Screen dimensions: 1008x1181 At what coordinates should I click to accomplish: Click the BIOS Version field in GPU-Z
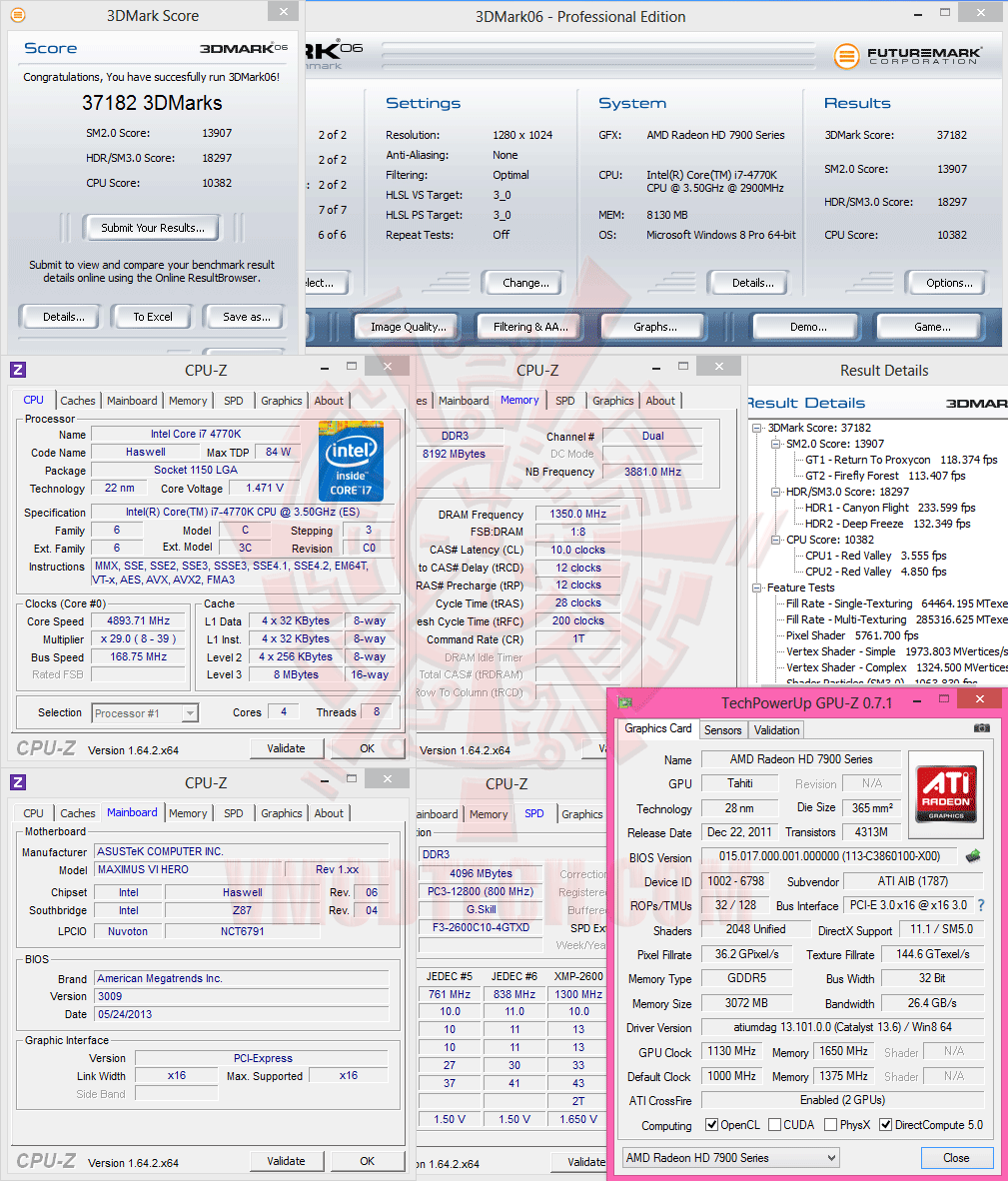(829, 856)
